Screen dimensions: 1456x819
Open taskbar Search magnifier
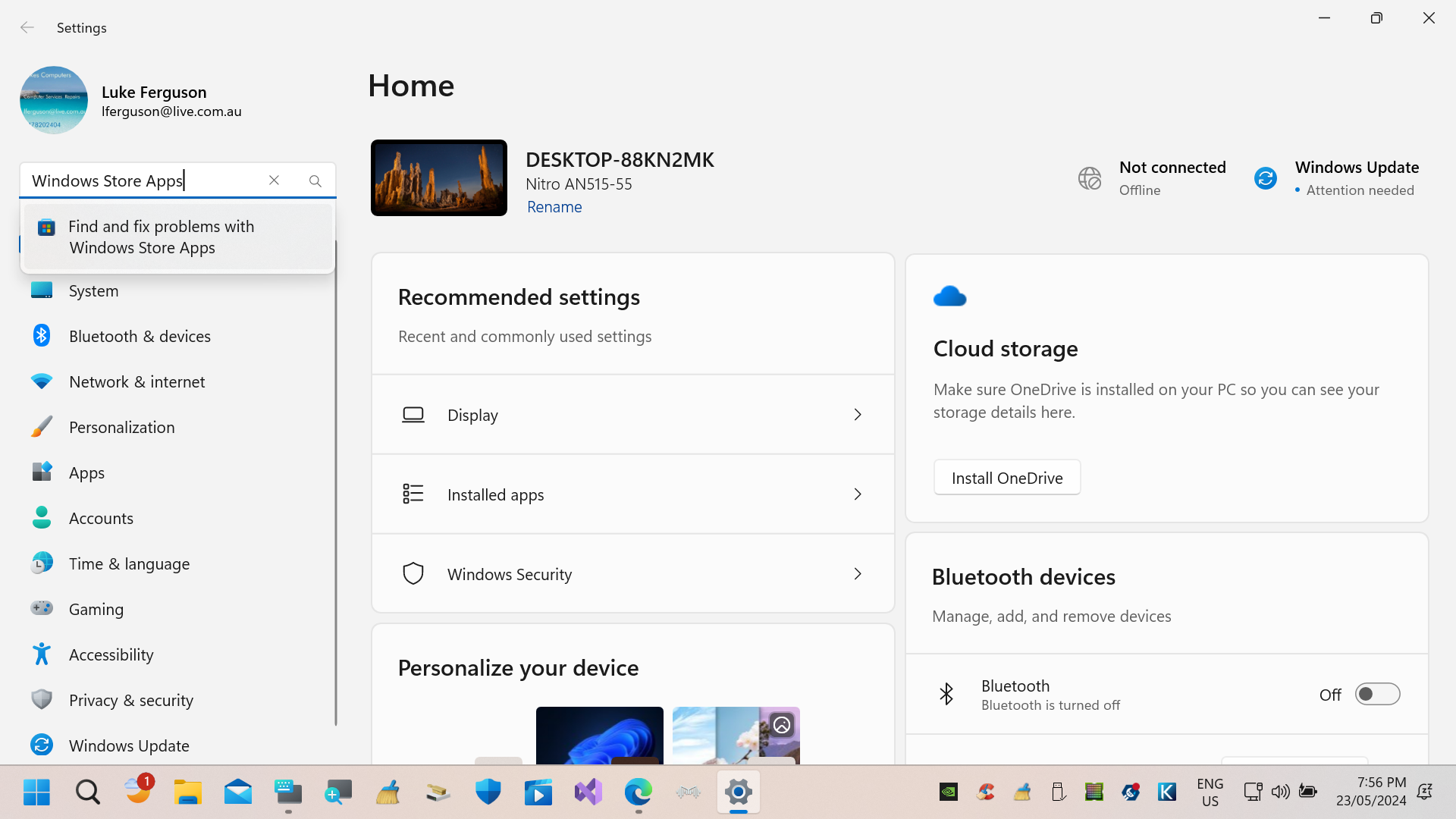click(x=87, y=792)
